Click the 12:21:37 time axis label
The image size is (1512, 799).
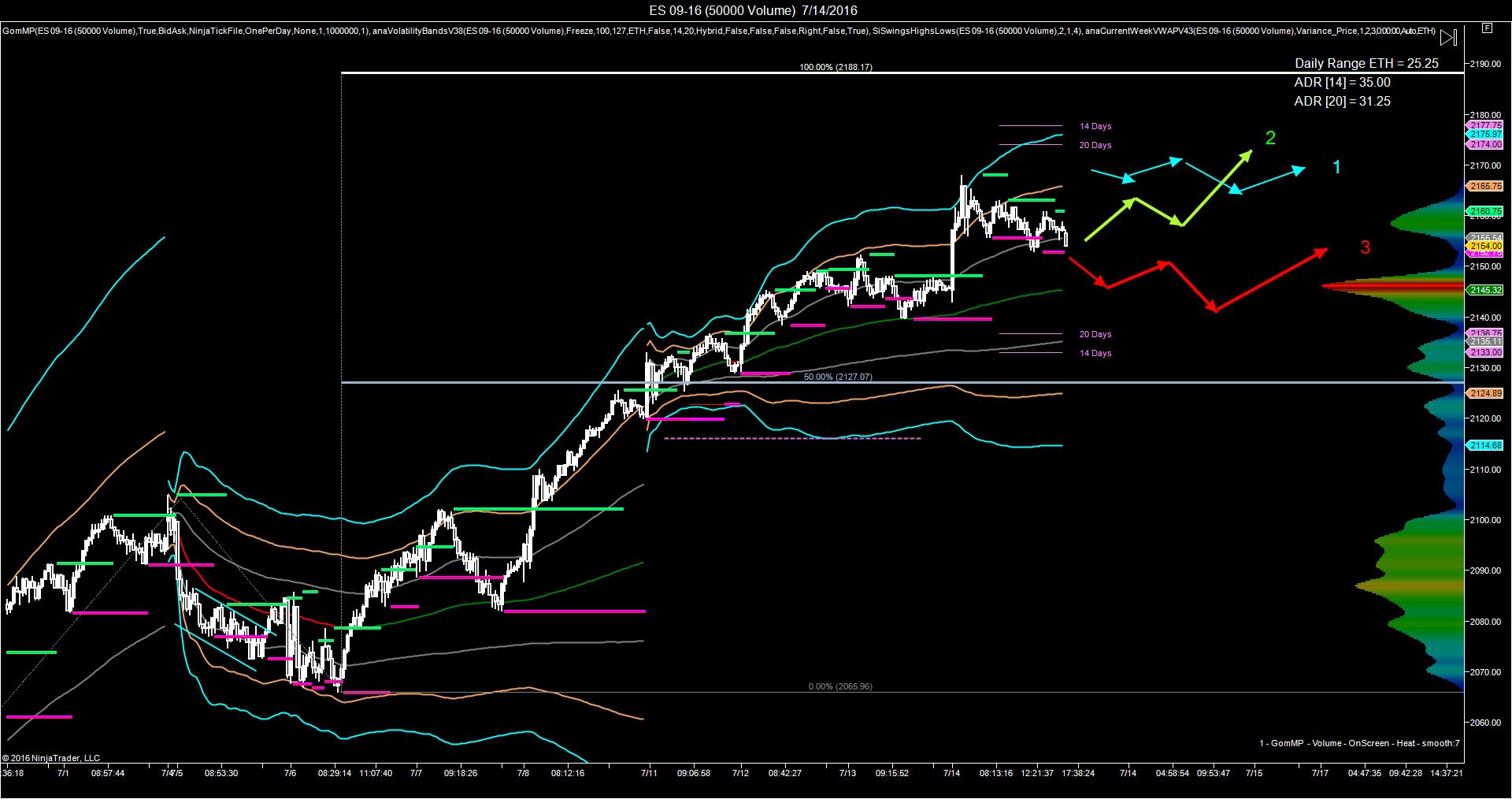coord(1037,773)
